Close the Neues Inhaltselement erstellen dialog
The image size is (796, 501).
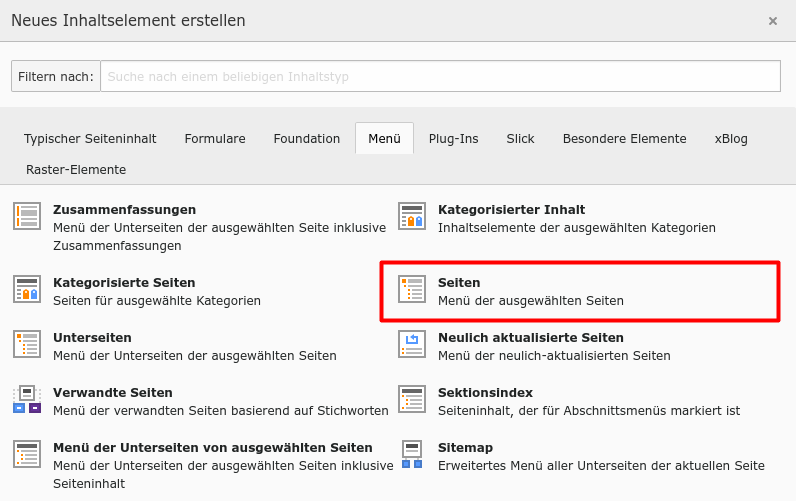pyautogui.click(x=772, y=21)
